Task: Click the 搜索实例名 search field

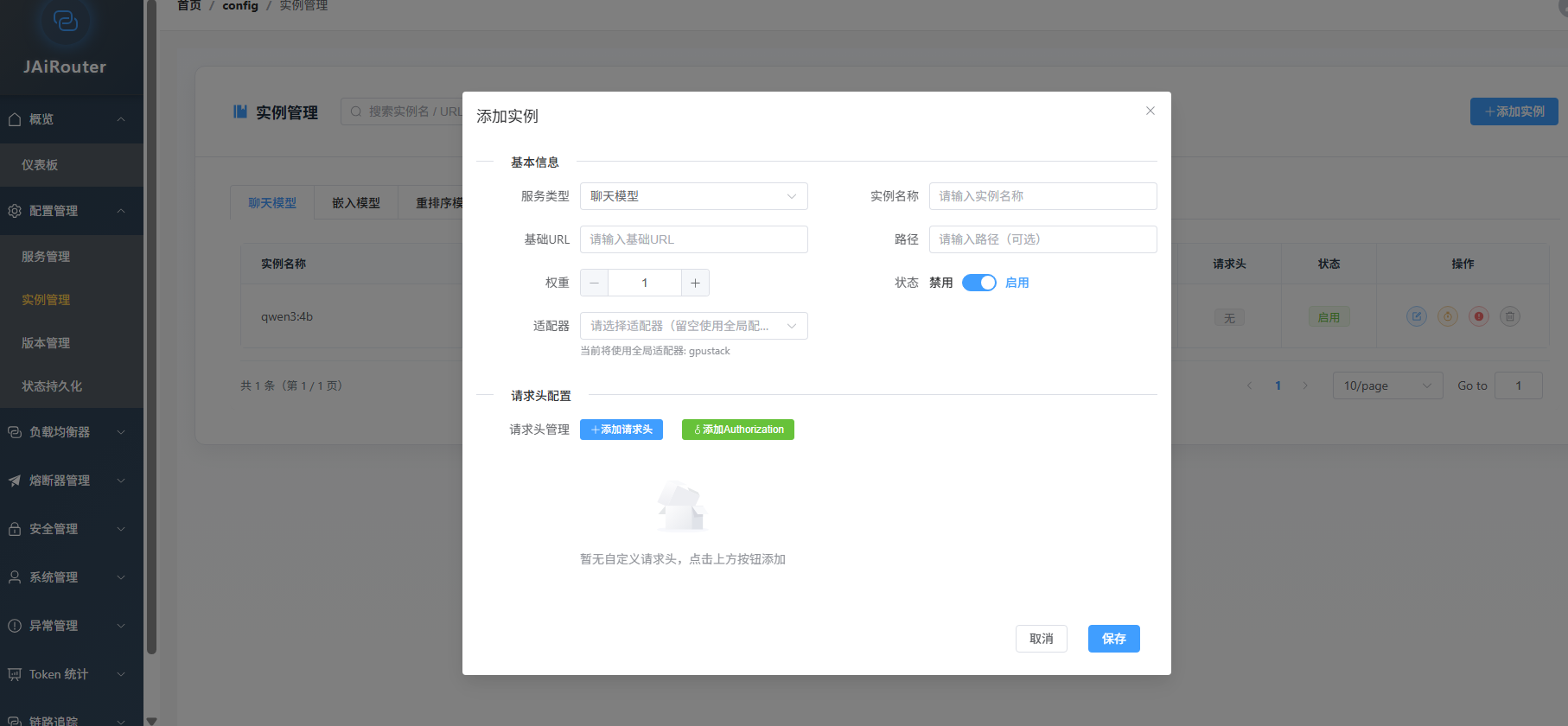Action: pos(402,111)
